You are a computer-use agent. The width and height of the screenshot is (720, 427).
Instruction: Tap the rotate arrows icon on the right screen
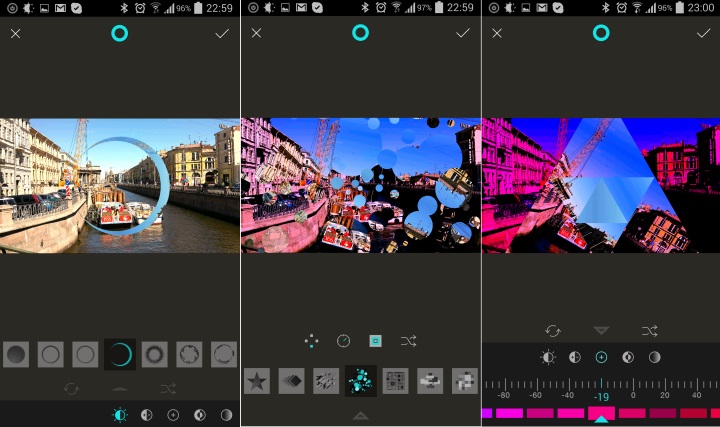click(x=553, y=331)
